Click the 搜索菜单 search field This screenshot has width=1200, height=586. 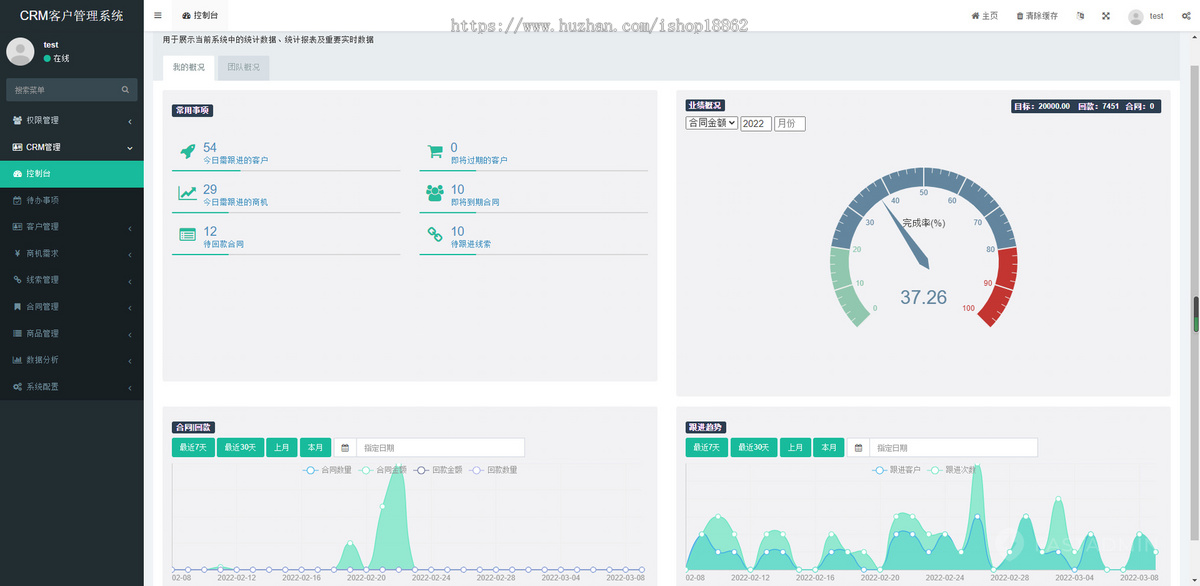(x=65, y=90)
